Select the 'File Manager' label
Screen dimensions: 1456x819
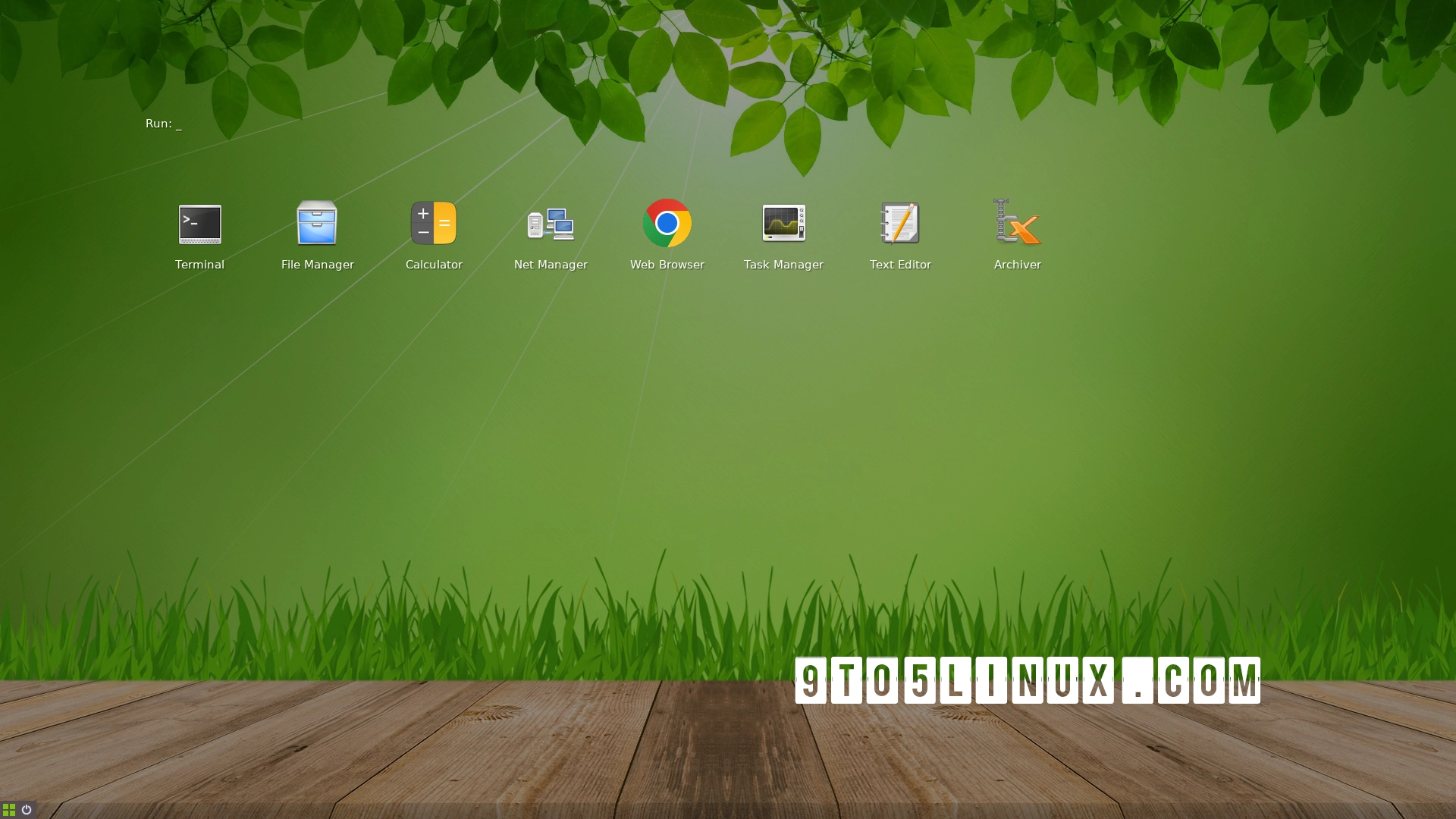(318, 265)
